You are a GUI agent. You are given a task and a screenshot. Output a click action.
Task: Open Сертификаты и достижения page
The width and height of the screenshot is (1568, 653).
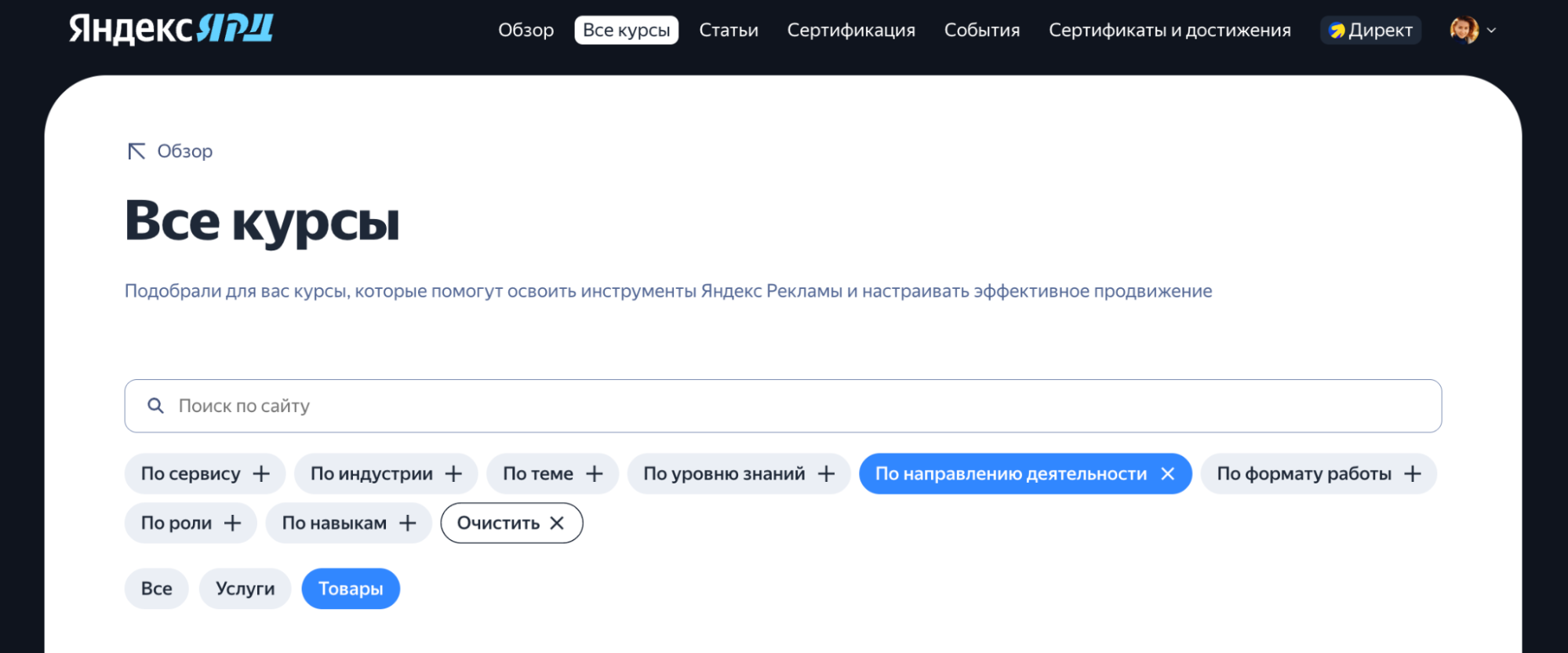click(x=1170, y=31)
